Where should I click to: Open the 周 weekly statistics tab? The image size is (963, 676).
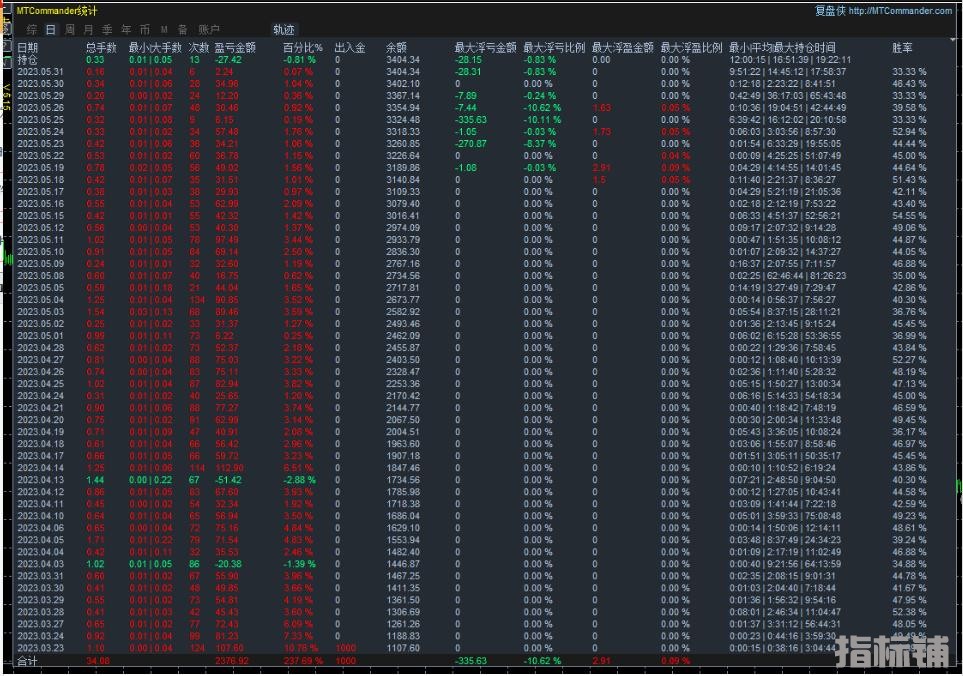[70, 29]
